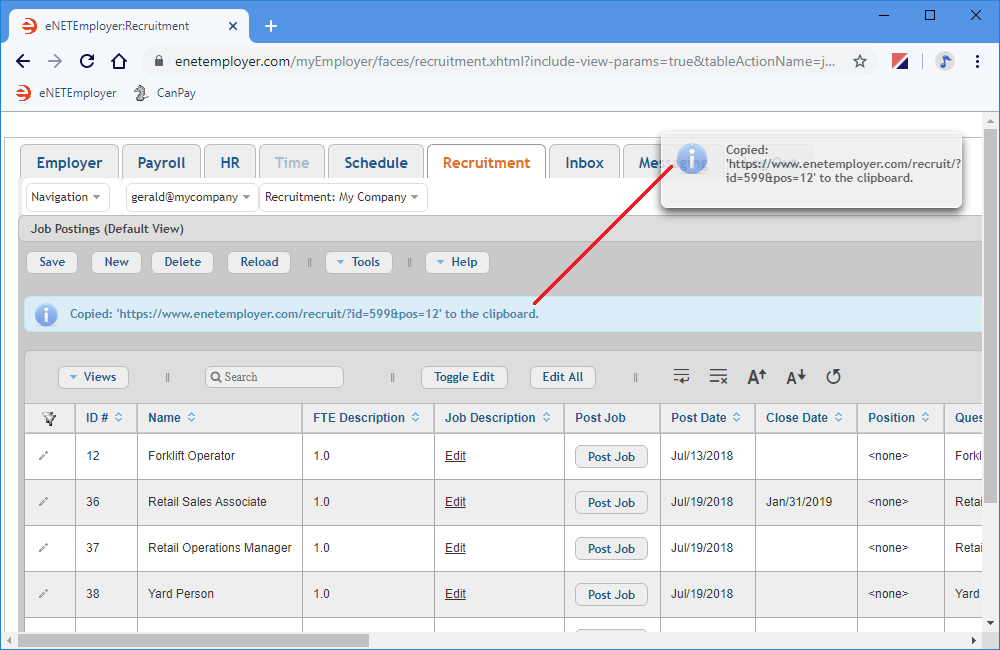
Task: Open the Navigation dropdown
Action: [67, 197]
